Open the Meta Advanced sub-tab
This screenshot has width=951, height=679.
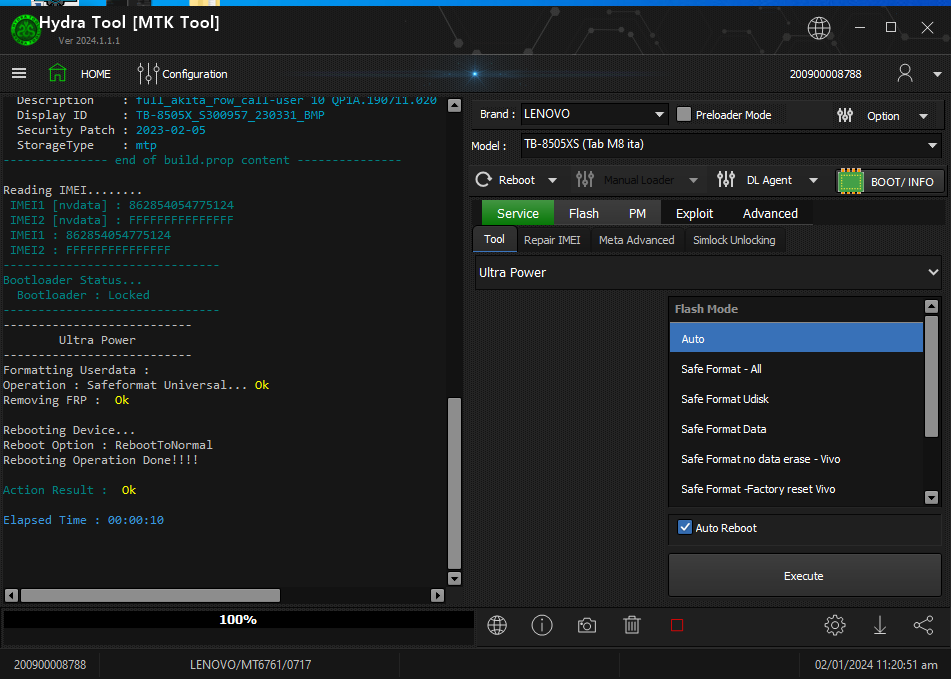[636, 240]
